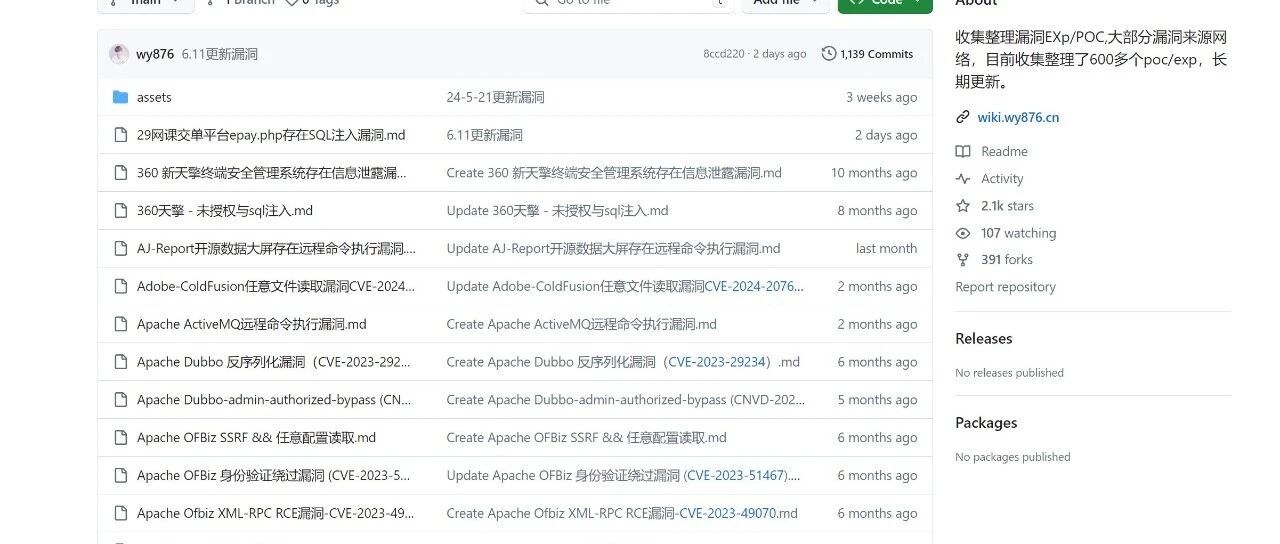The width and height of the screenshot is (1280, 544).
Task: Open latest commit message 6.11更新漏洞 in header
Action: pyautogui.click(x=220, y=54)
